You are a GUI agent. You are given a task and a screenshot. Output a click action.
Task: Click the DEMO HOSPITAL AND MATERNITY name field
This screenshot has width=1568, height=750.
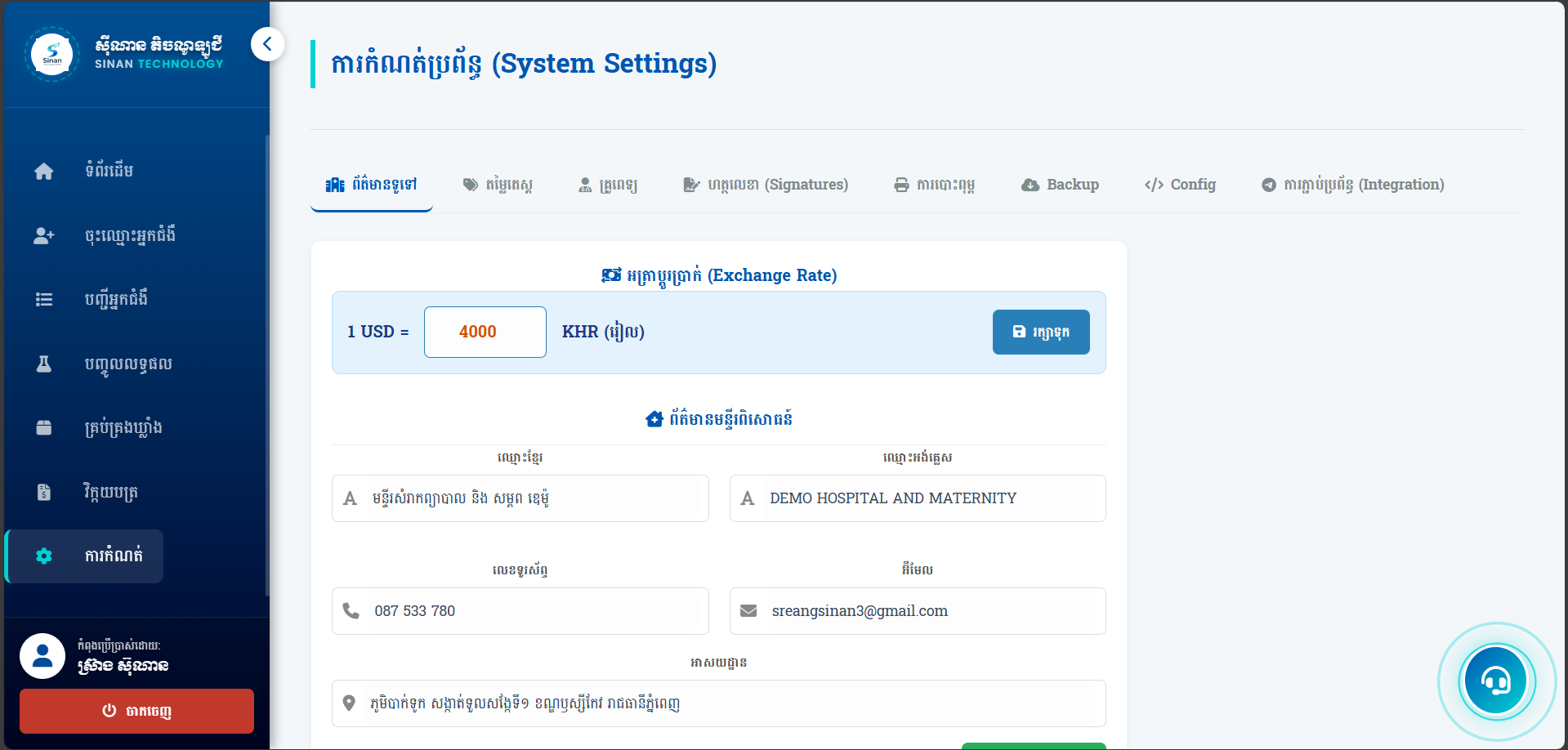(917, 498)
